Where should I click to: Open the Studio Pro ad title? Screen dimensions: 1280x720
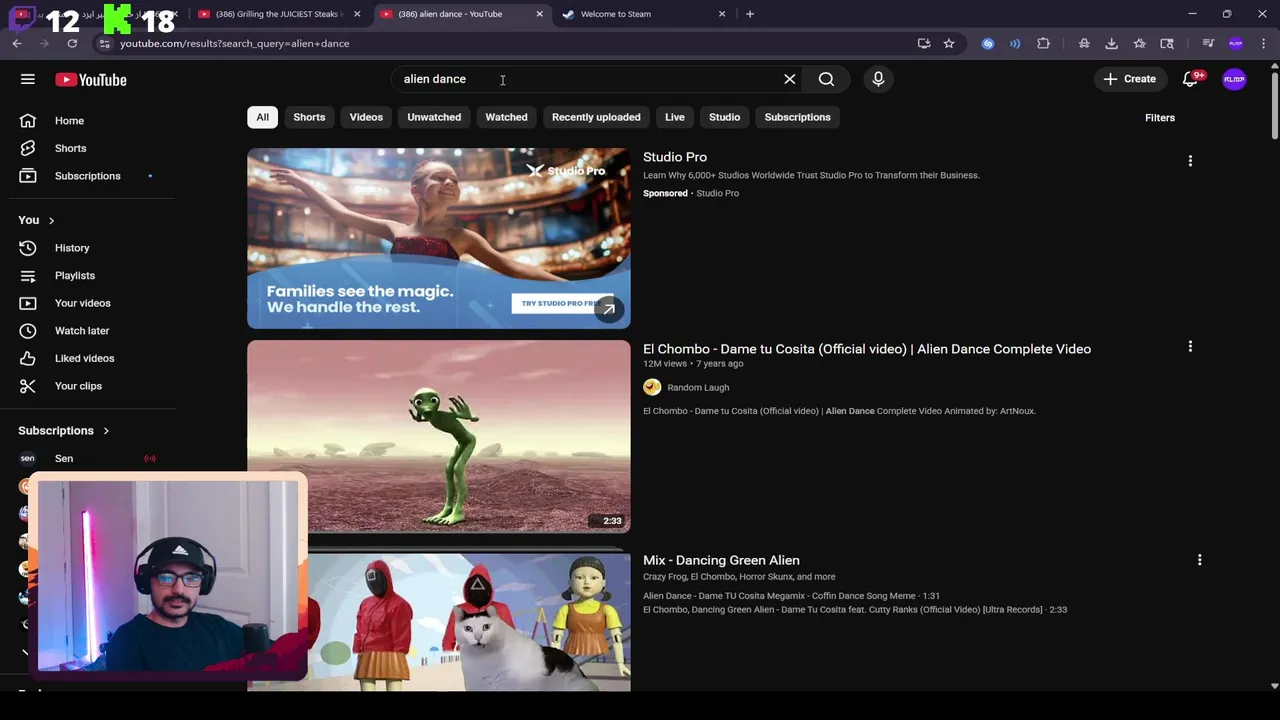pyautogui.click(x=675, y=157)
